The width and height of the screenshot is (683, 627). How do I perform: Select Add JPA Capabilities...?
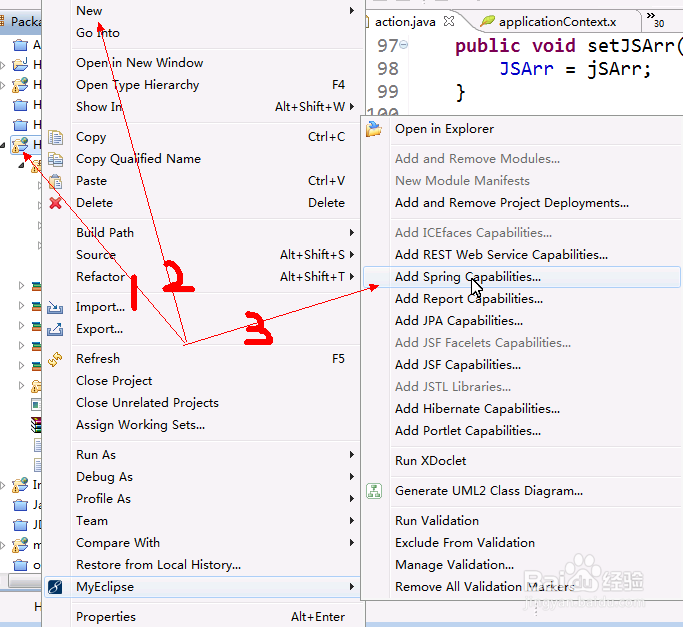(522, 321)
